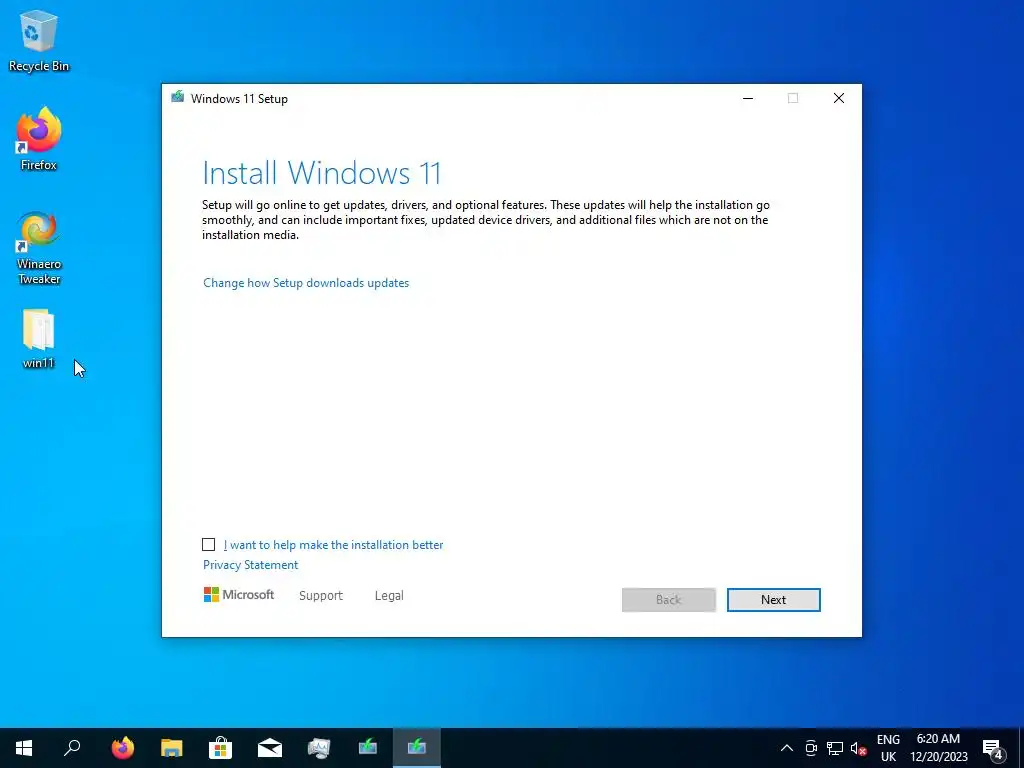Open the ENG UK language indicator
The image size is (1024, 768).
click(888, 748)
